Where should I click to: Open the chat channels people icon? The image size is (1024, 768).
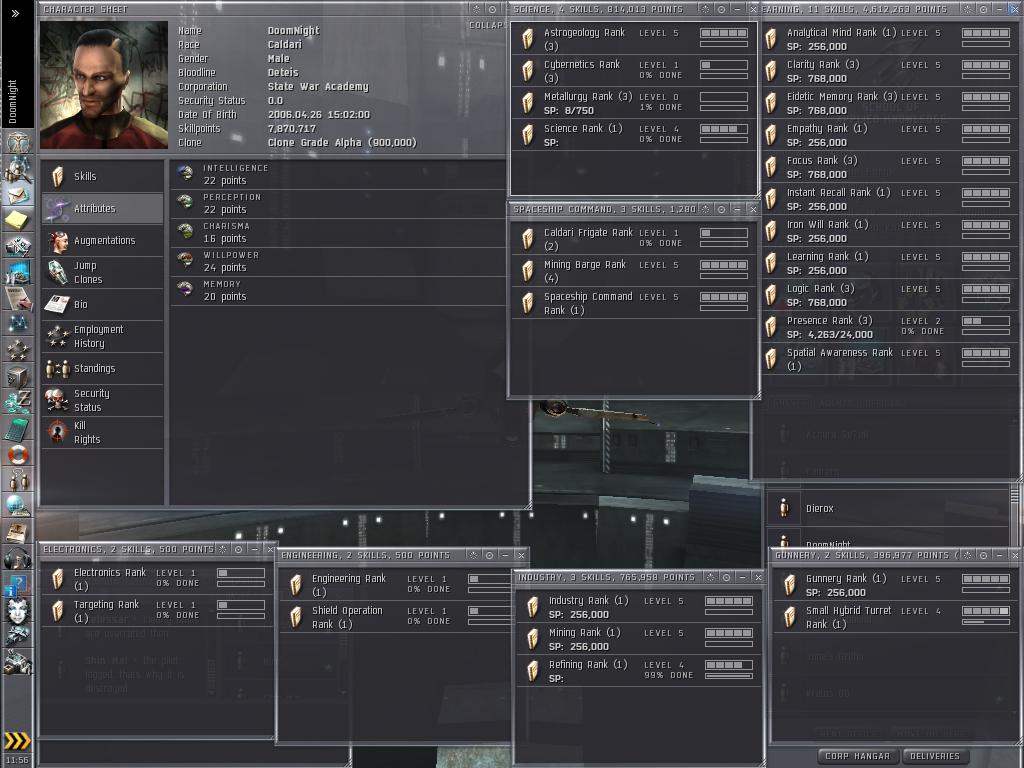17,480
